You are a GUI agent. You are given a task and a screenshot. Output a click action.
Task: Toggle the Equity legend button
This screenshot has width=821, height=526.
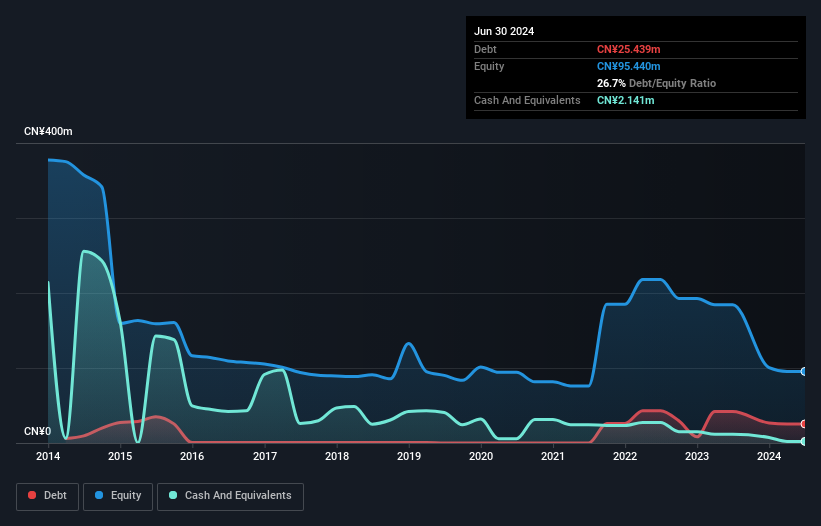click(118, 496)
